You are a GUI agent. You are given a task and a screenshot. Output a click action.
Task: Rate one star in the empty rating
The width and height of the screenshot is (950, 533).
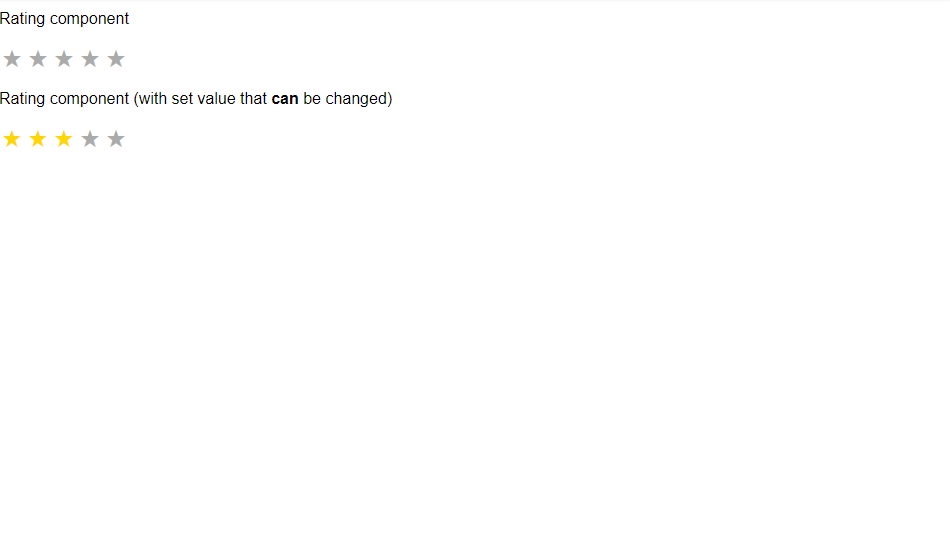coord(12,59)
